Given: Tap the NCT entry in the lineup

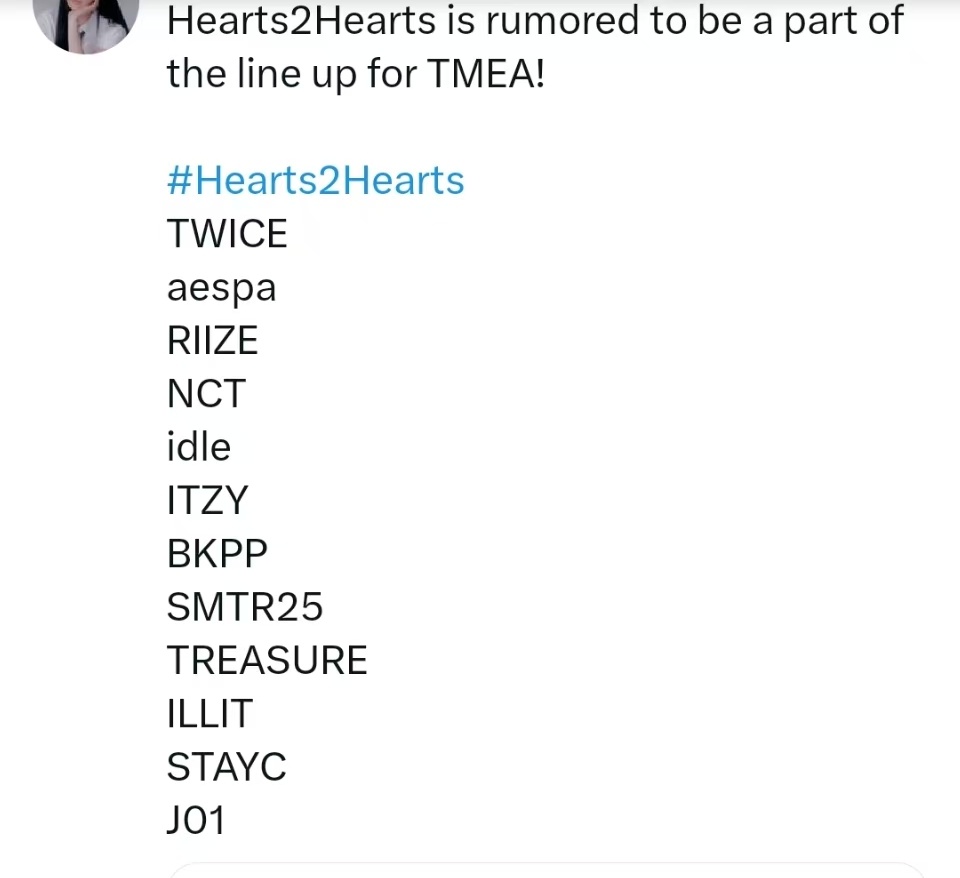Looking at the screenshot, I should point(206,394).
